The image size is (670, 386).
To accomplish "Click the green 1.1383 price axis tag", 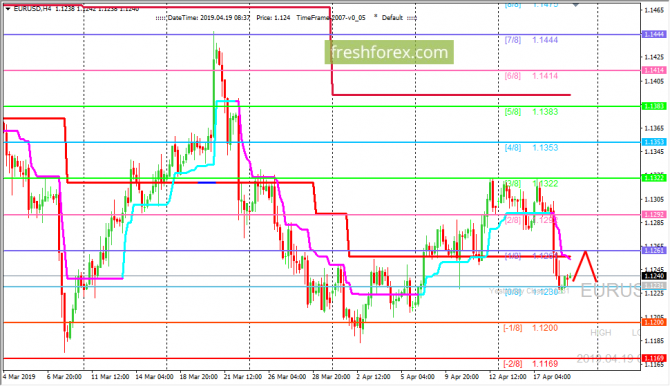I will pos(654,106).
